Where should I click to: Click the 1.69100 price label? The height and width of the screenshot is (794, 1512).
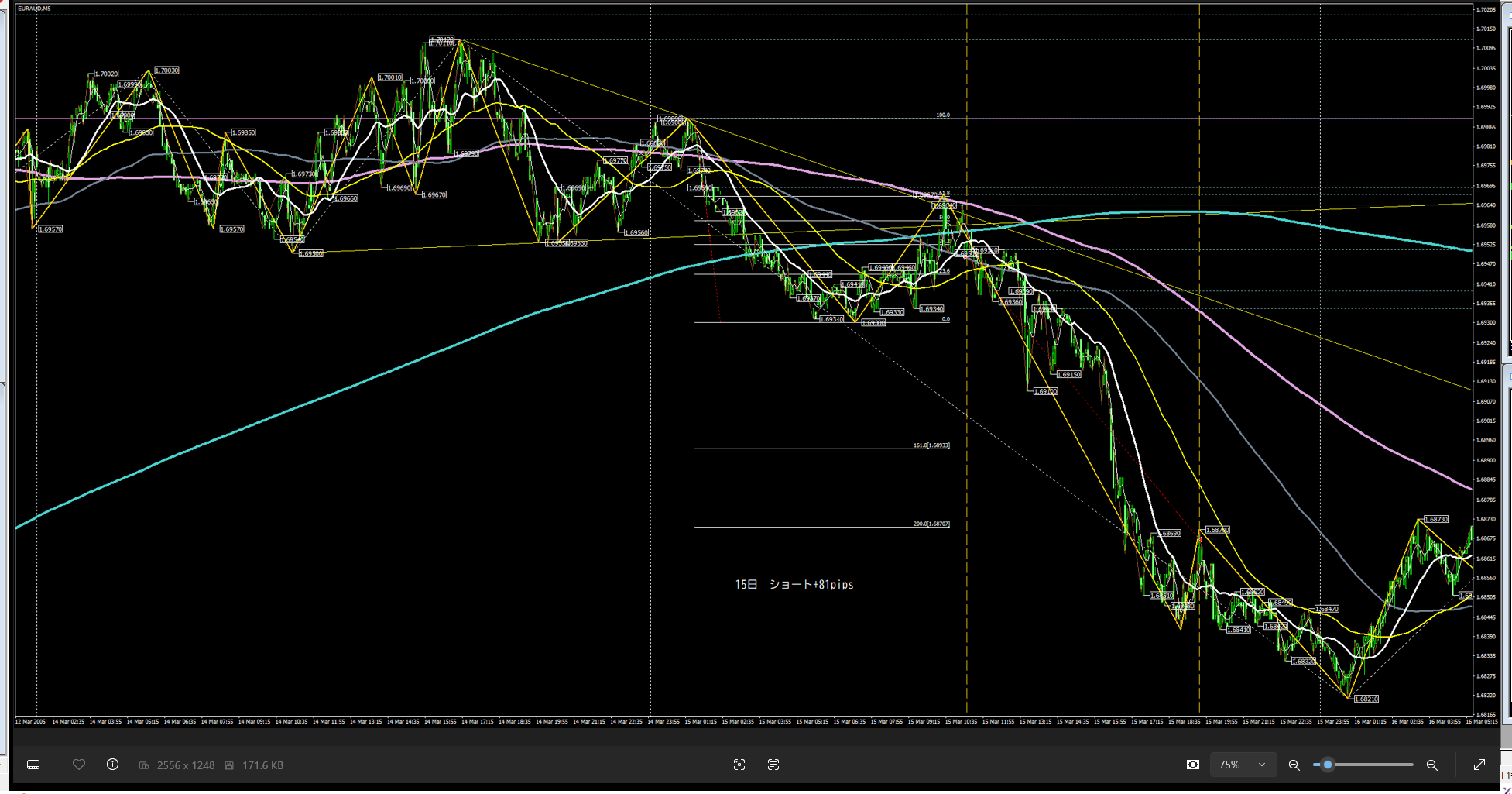coord(1046,391)
